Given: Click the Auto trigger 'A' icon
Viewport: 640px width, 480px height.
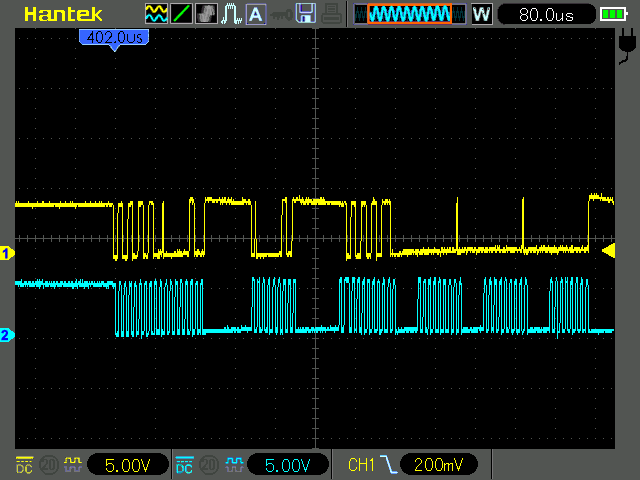Looking at the screenshot, I should click(x=256, y=14).
